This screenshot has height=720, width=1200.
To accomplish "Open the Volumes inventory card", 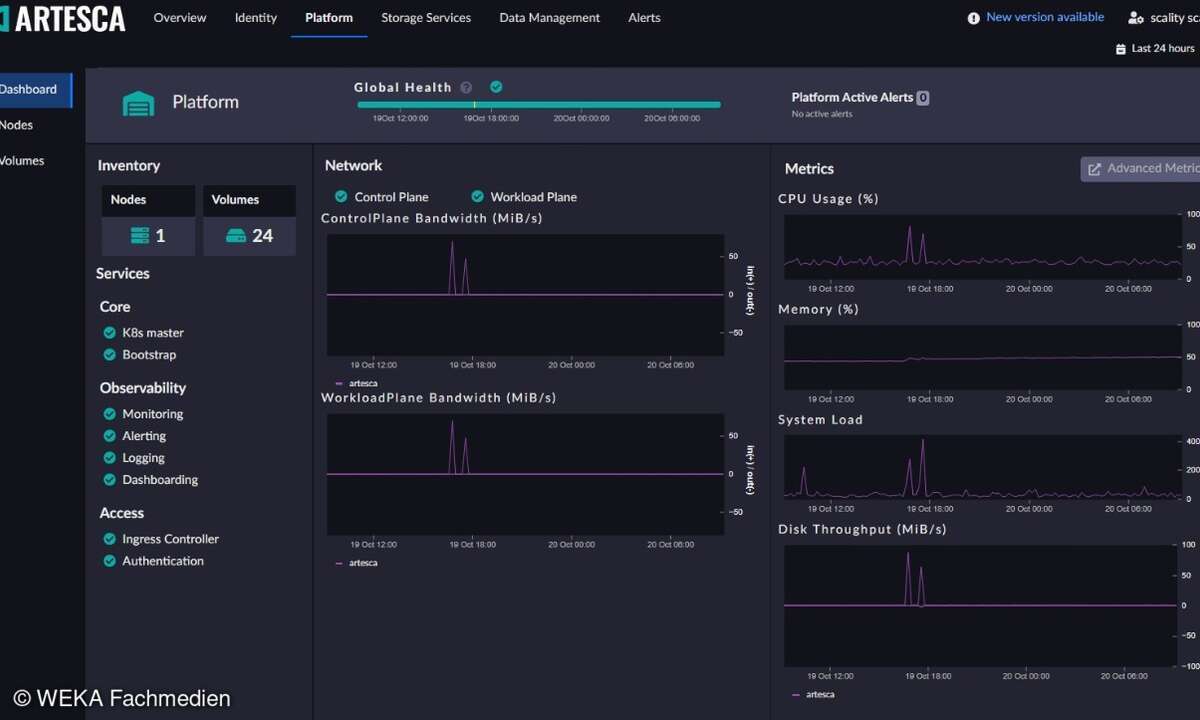I will [250, 220].
